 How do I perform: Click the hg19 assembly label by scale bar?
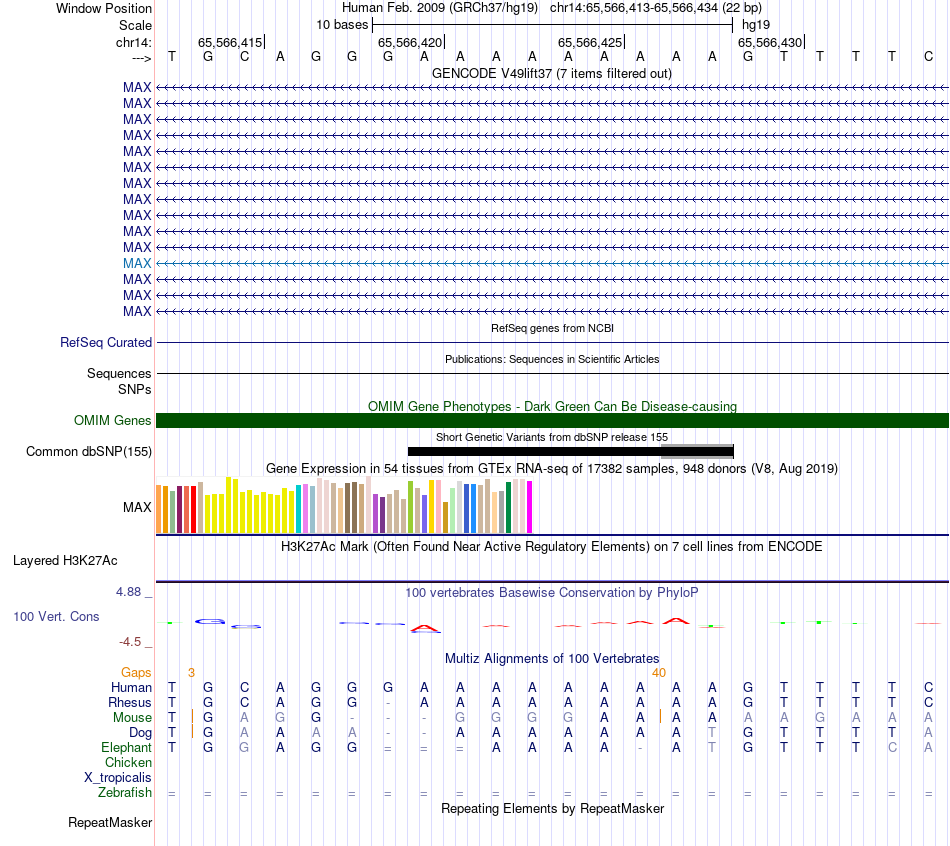tap(756, 25)
